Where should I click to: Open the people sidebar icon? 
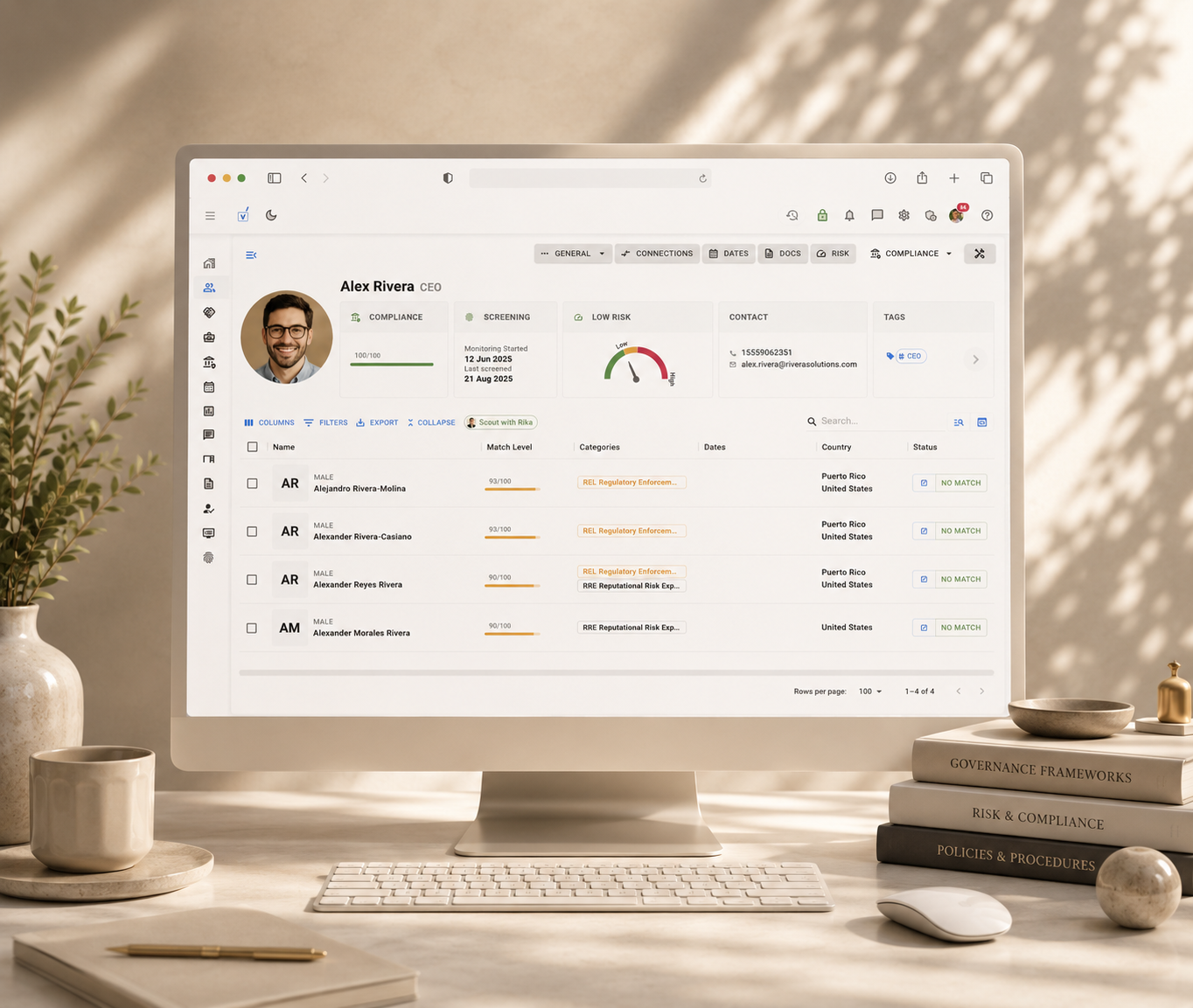point(209,288)
